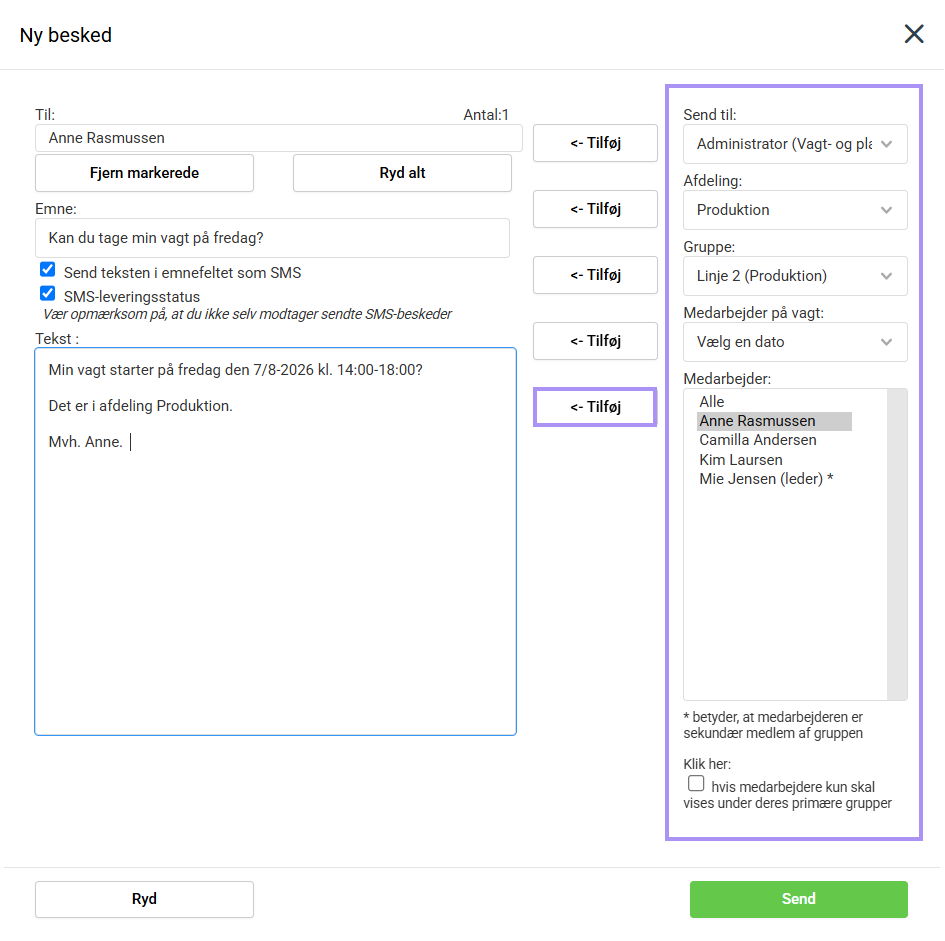Toggle the SMS-leveringsstatus checkbox

coord(48,294)
